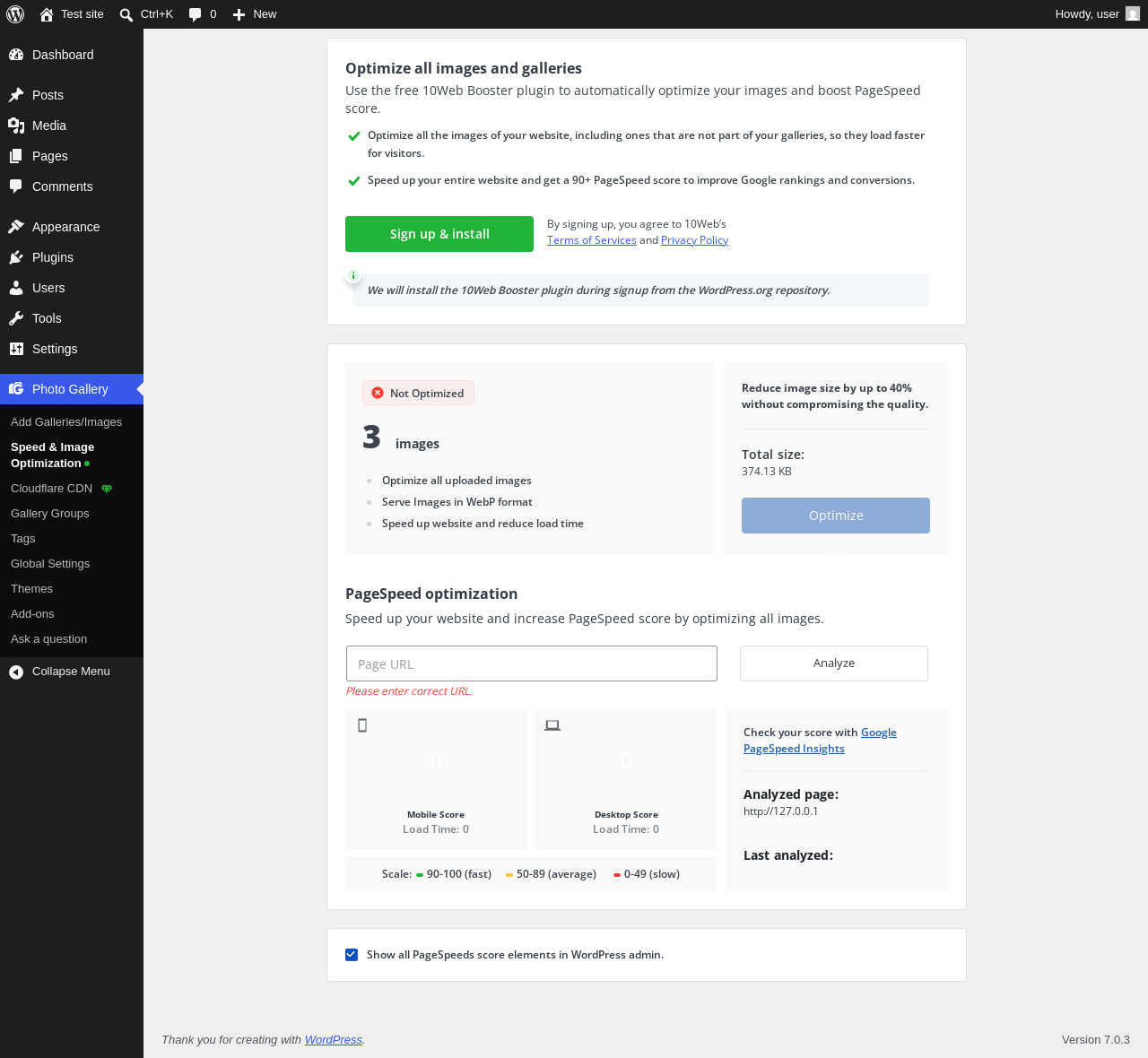Click the 'PageSpeed optimization' heading
Screen dimensions: 1148x1058
pos(431,594)
